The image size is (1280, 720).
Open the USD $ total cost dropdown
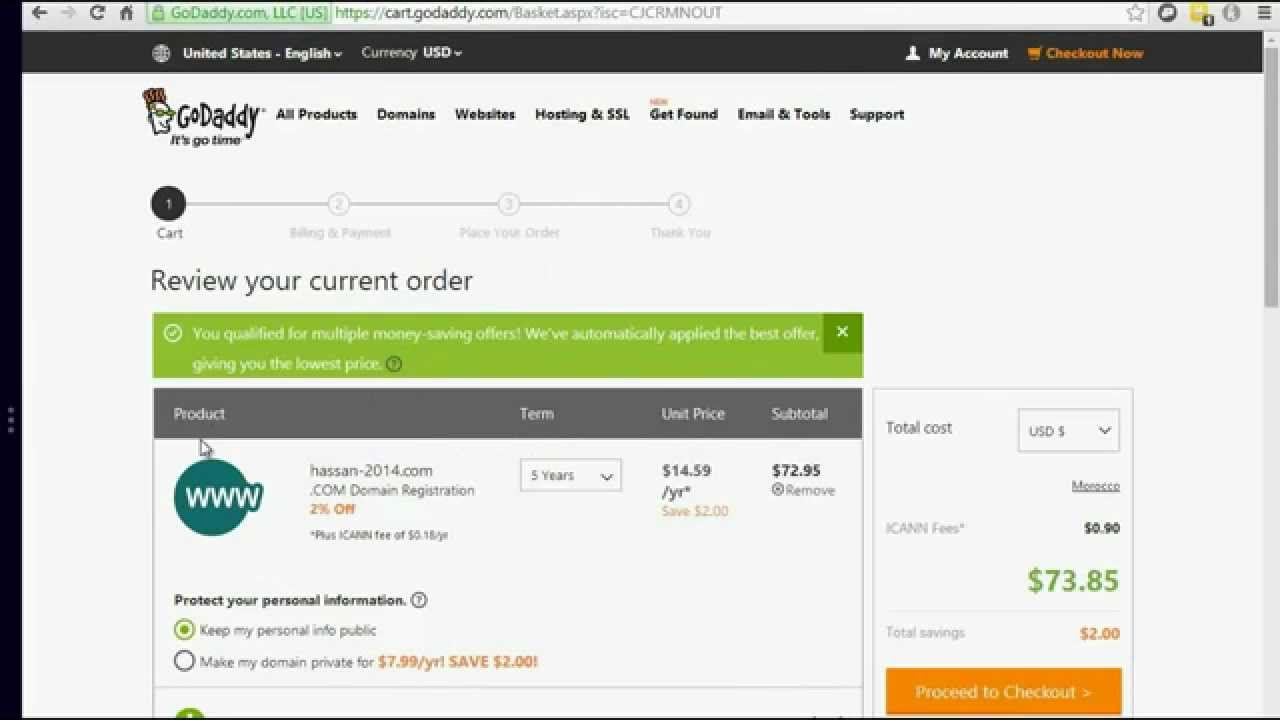[x=1069, y=430]
